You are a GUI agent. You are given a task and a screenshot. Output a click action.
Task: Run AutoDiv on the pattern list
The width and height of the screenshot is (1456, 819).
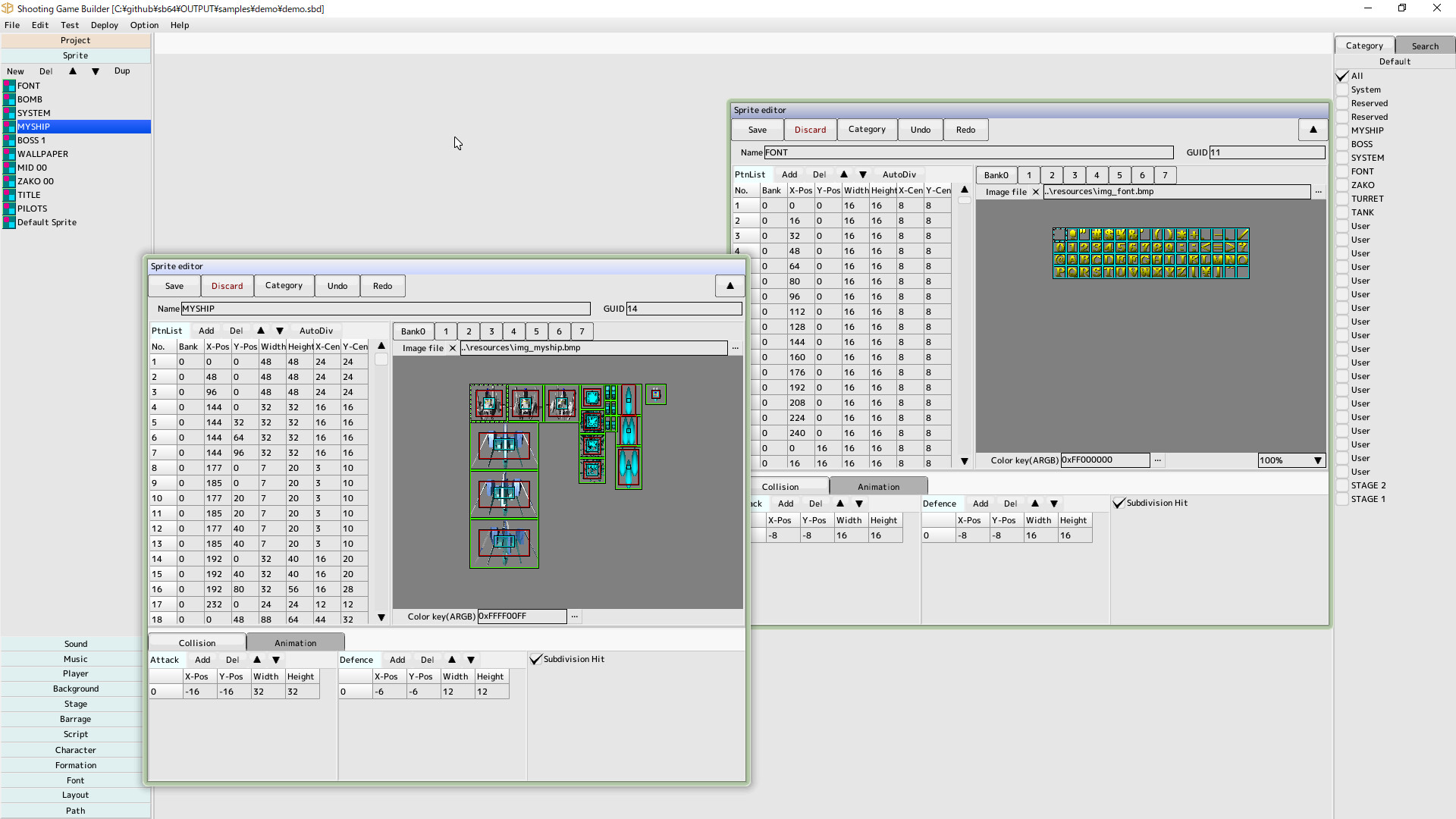pyautogui.click(x=316, y=331)
